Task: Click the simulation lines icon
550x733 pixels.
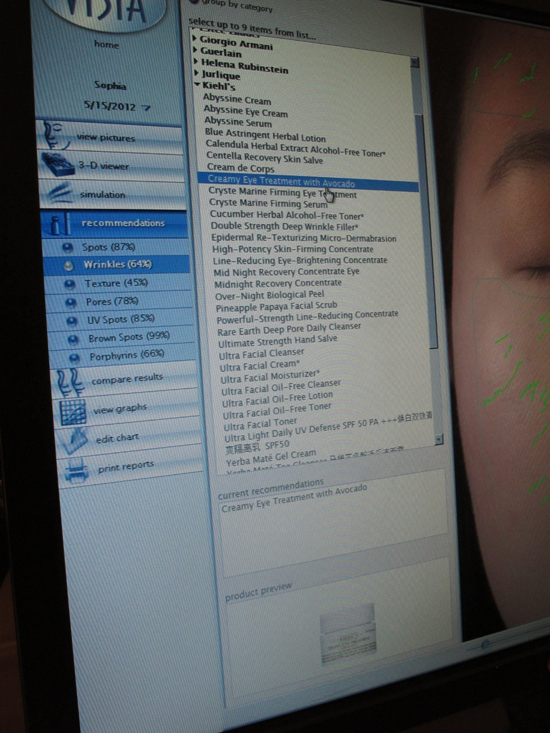Action: (x=60, y=194)
